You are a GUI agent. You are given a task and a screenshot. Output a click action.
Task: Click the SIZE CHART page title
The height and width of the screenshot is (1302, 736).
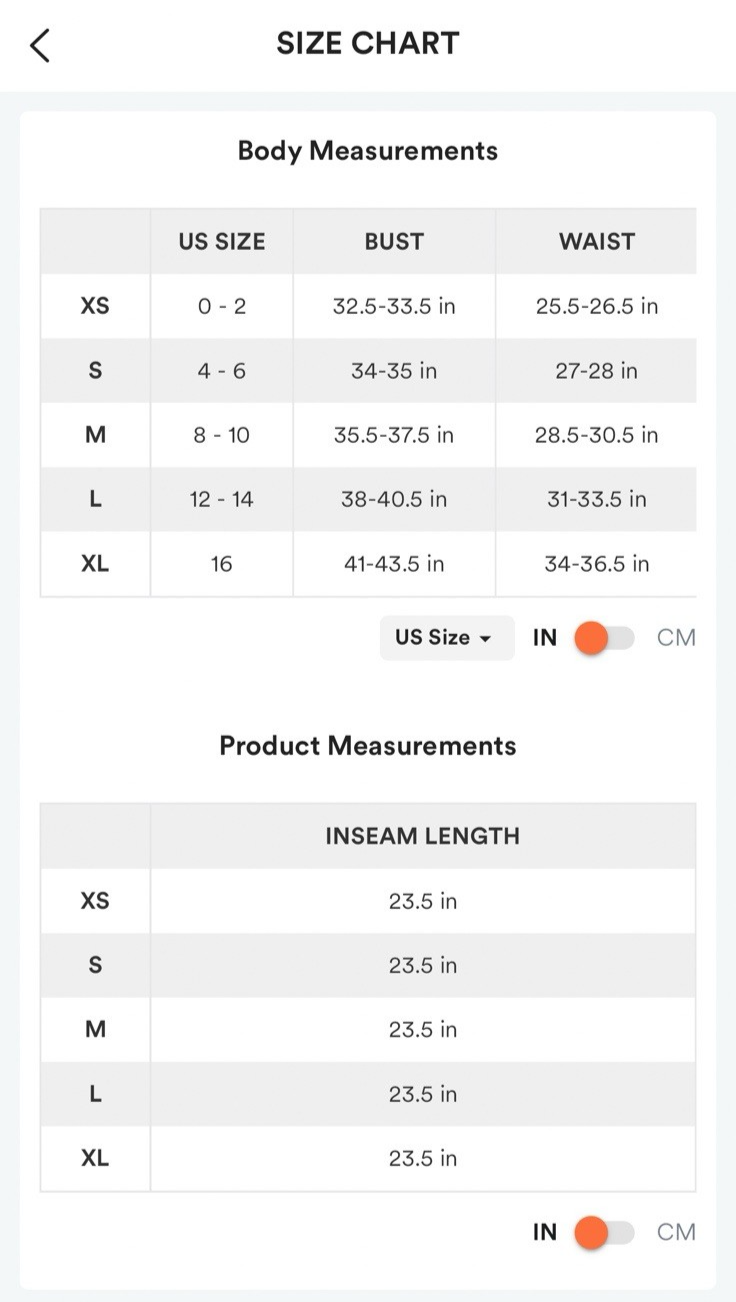click(x=368, y=44)
